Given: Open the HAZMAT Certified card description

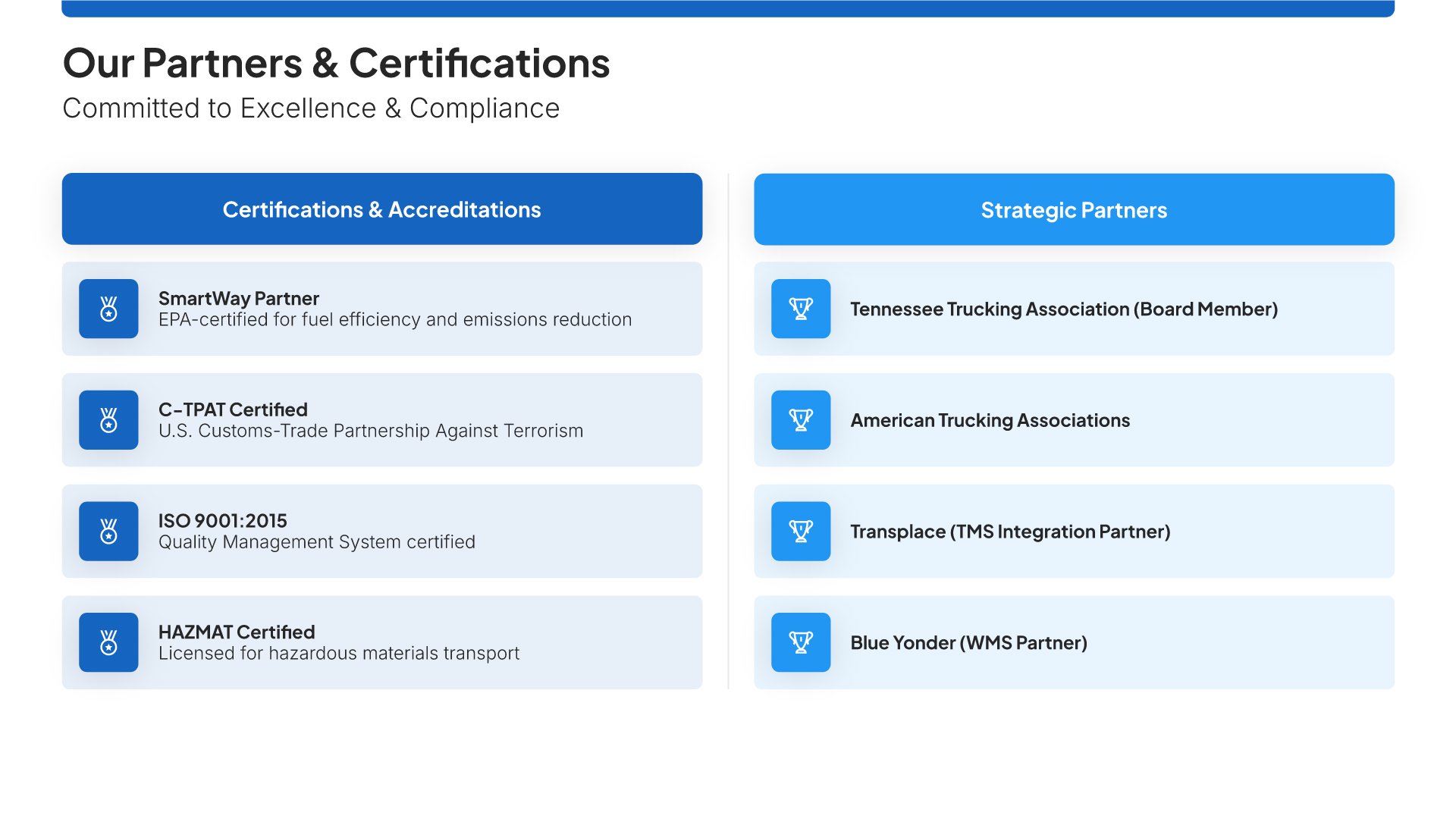Looking at the screenshot, I should [338, 653].
